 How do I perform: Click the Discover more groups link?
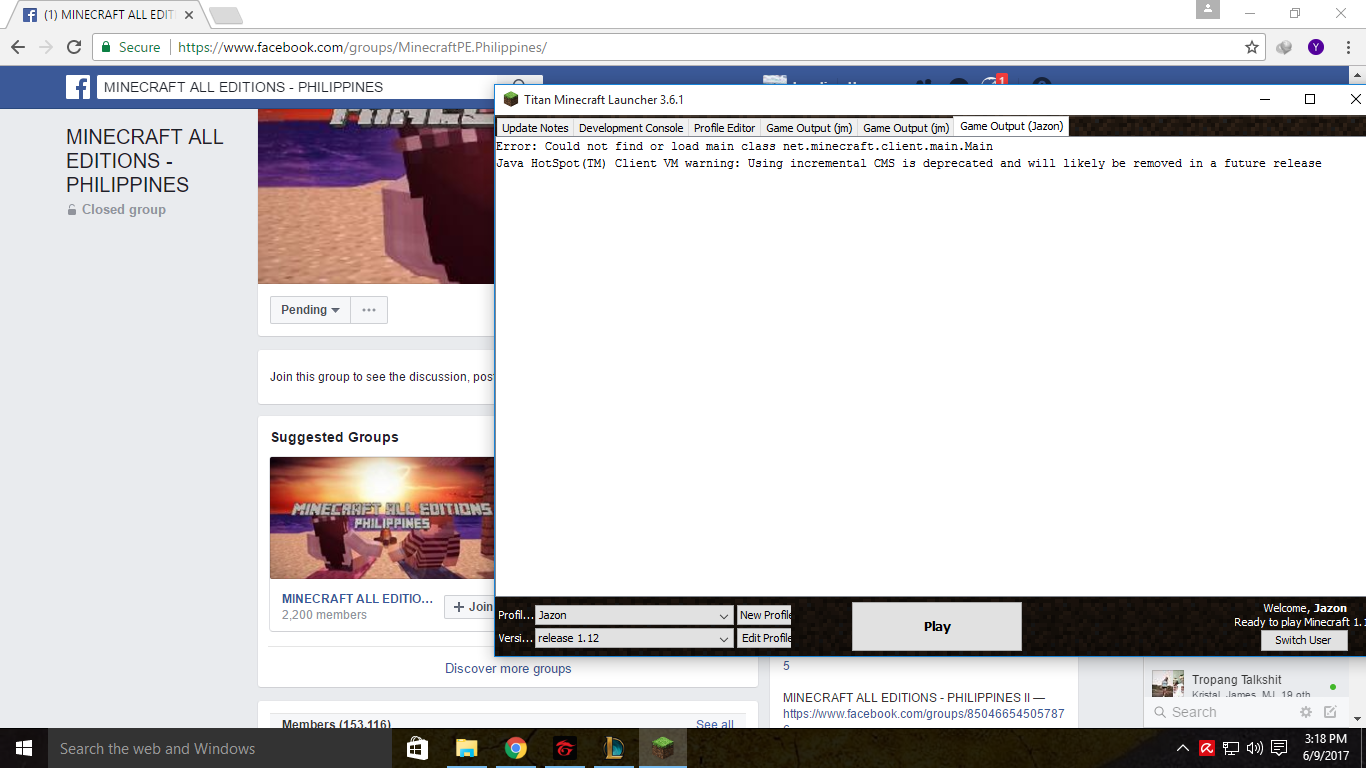click(x=508, y=668)
